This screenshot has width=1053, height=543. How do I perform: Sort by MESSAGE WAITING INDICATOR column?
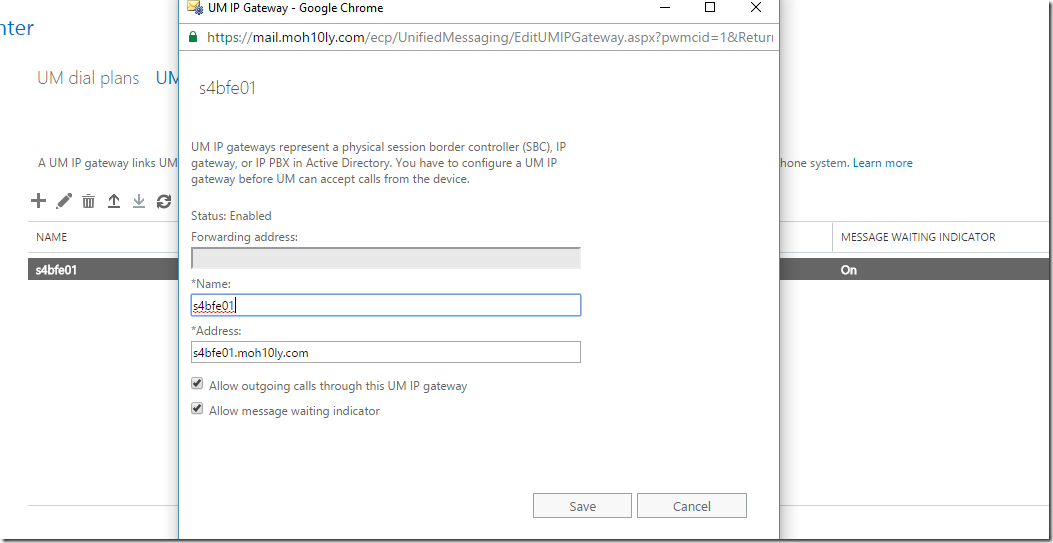coord(918,237)
